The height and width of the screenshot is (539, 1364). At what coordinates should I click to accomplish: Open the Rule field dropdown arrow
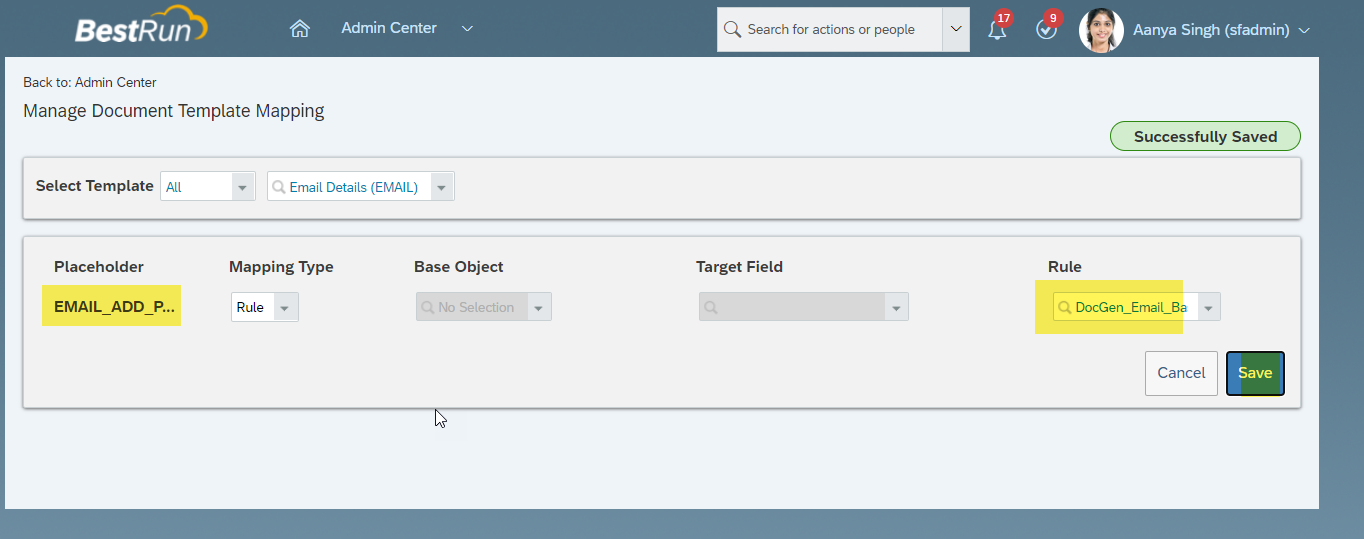point(1208,307)
